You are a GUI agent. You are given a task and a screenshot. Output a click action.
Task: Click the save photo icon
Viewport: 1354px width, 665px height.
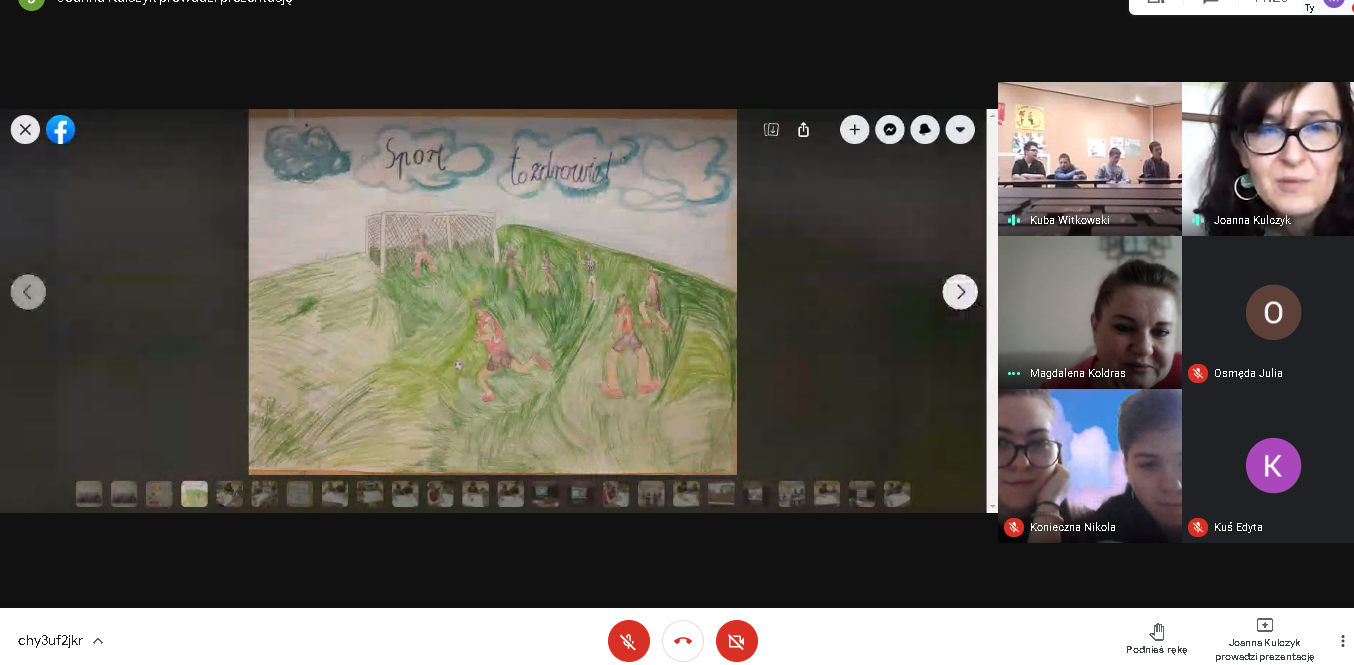tap(771, 129)
